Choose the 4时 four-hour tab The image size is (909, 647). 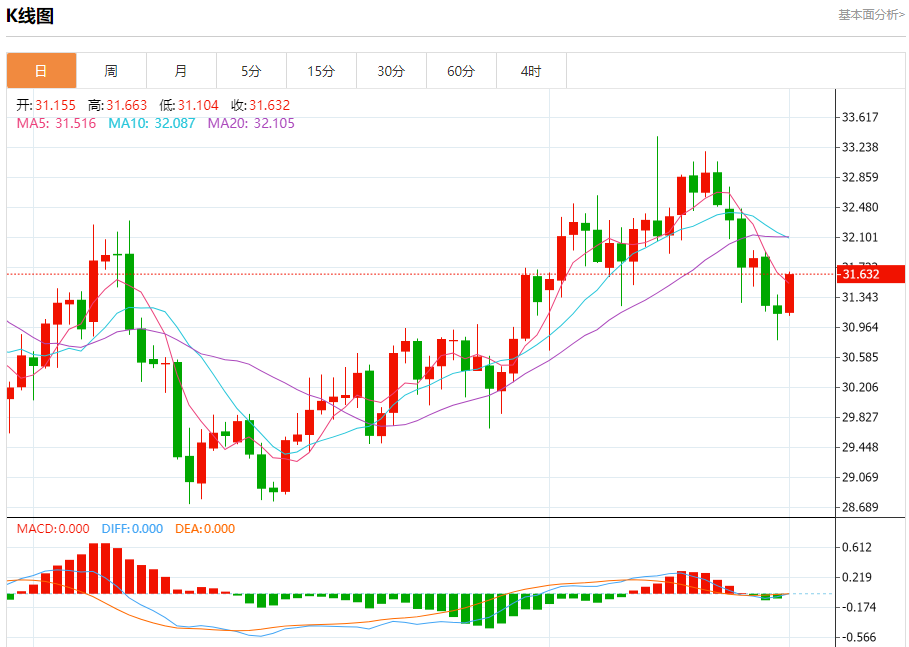coord(531,71)
